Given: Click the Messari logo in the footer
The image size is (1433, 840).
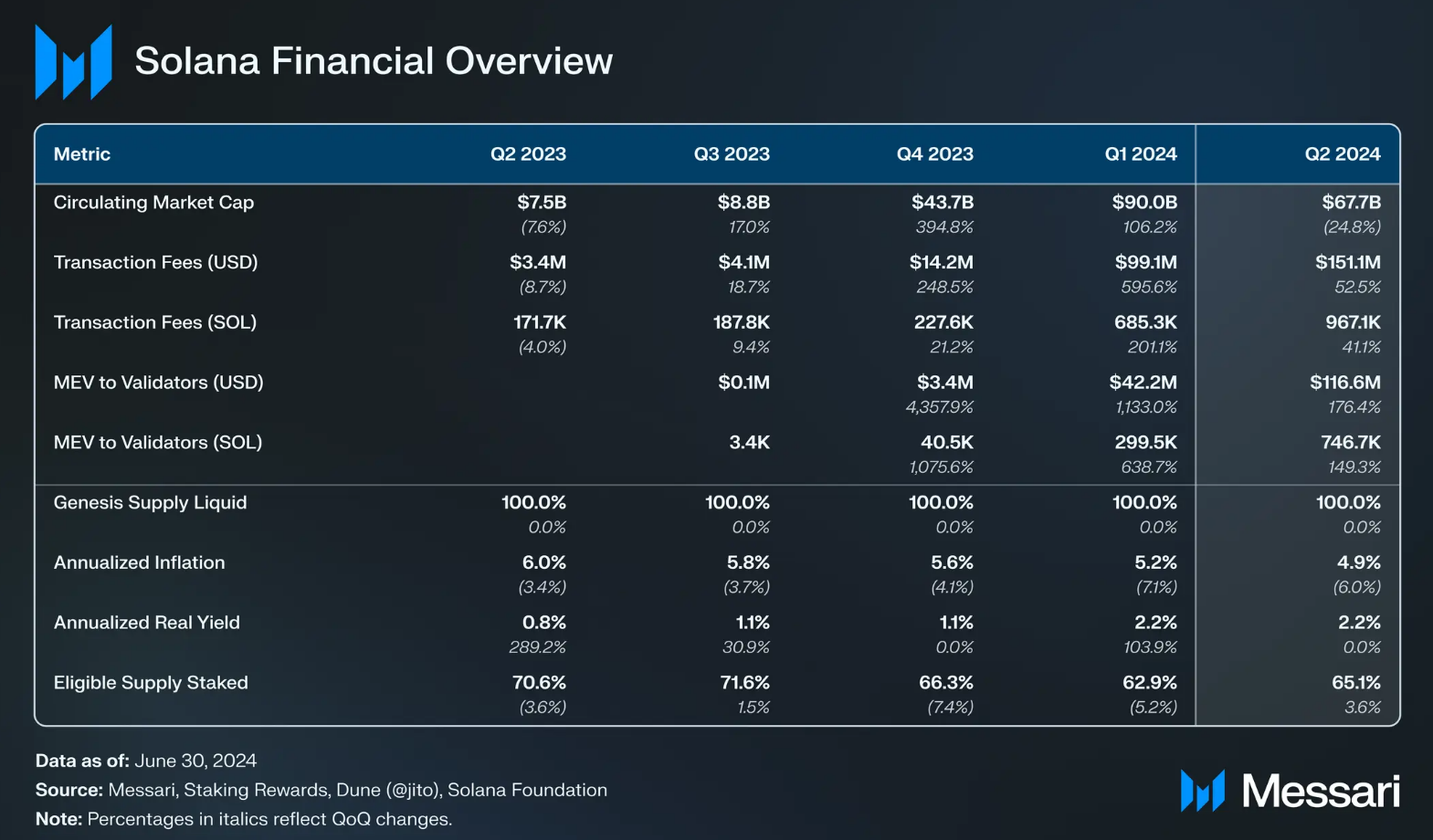Looking at the screenshot, I should pos(1290,791).
